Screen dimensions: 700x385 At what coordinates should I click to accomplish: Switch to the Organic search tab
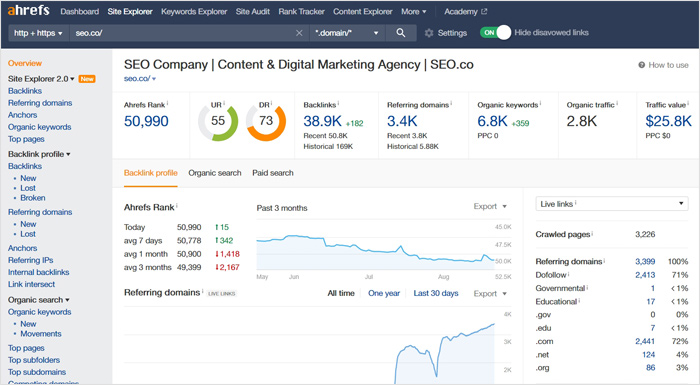(x=215, y=173)
